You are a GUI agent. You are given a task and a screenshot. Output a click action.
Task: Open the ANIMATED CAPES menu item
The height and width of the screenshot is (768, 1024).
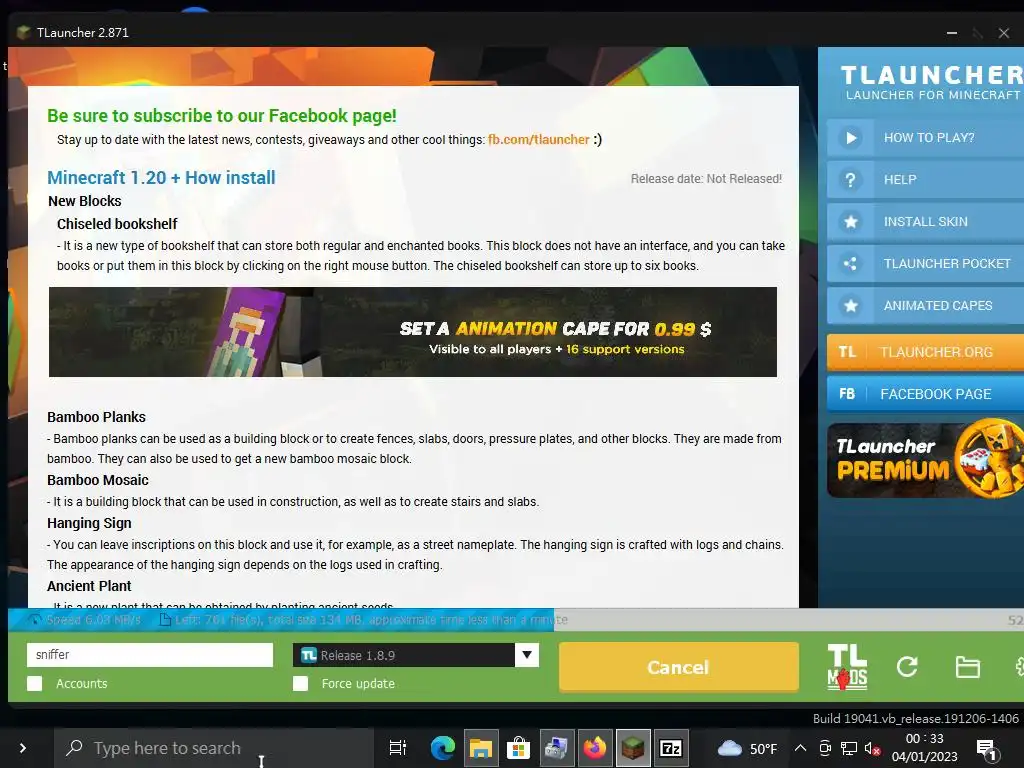pos(925,306)
